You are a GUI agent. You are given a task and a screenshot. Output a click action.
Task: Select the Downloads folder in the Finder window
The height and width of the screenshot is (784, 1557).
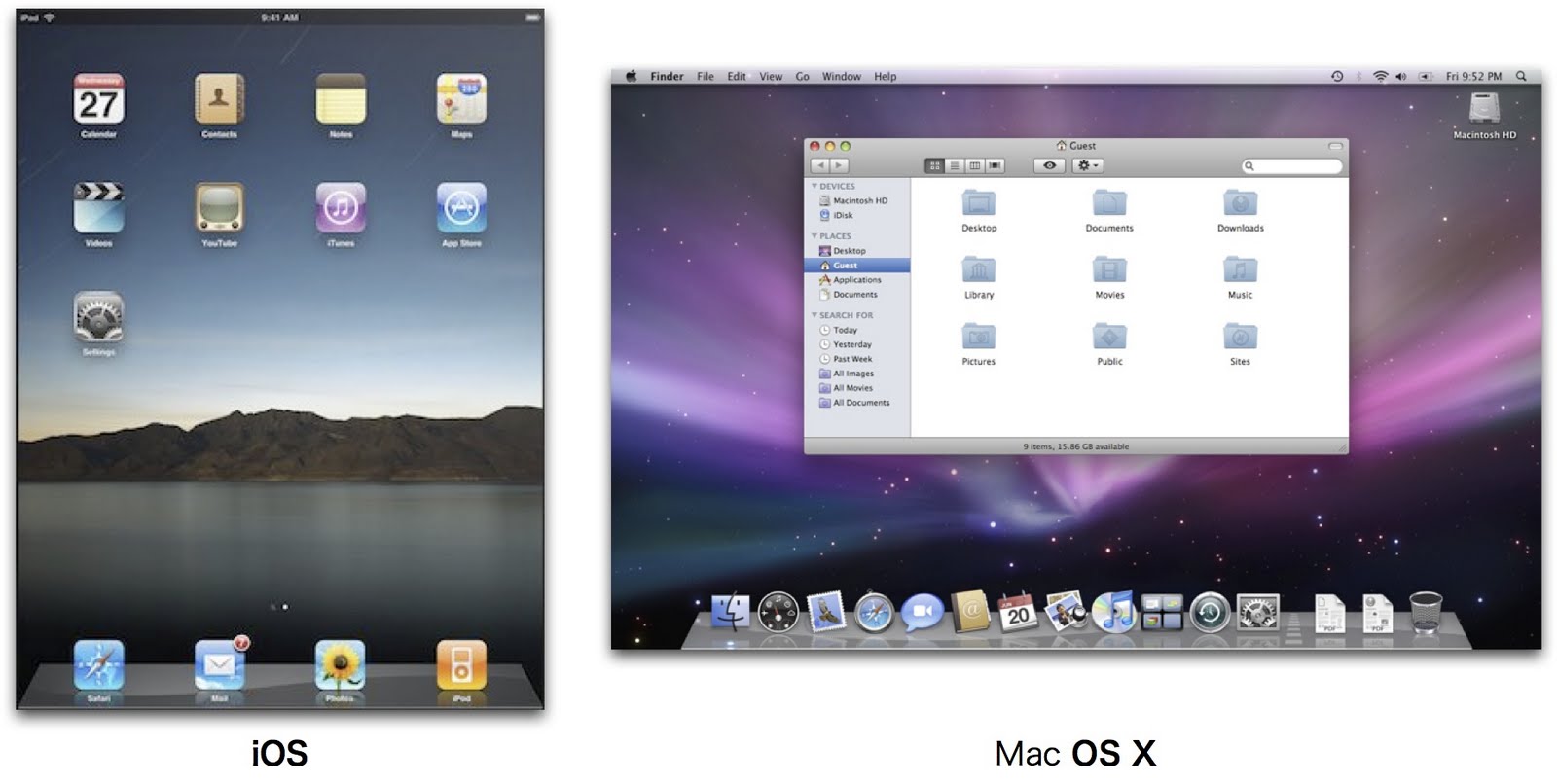[x=1240, y=211]
